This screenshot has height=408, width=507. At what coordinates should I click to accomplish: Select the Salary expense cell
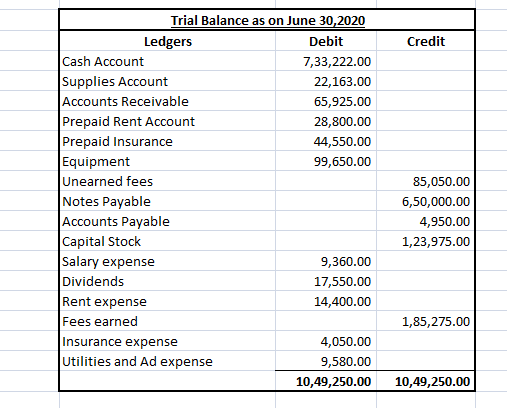[168, 261]
